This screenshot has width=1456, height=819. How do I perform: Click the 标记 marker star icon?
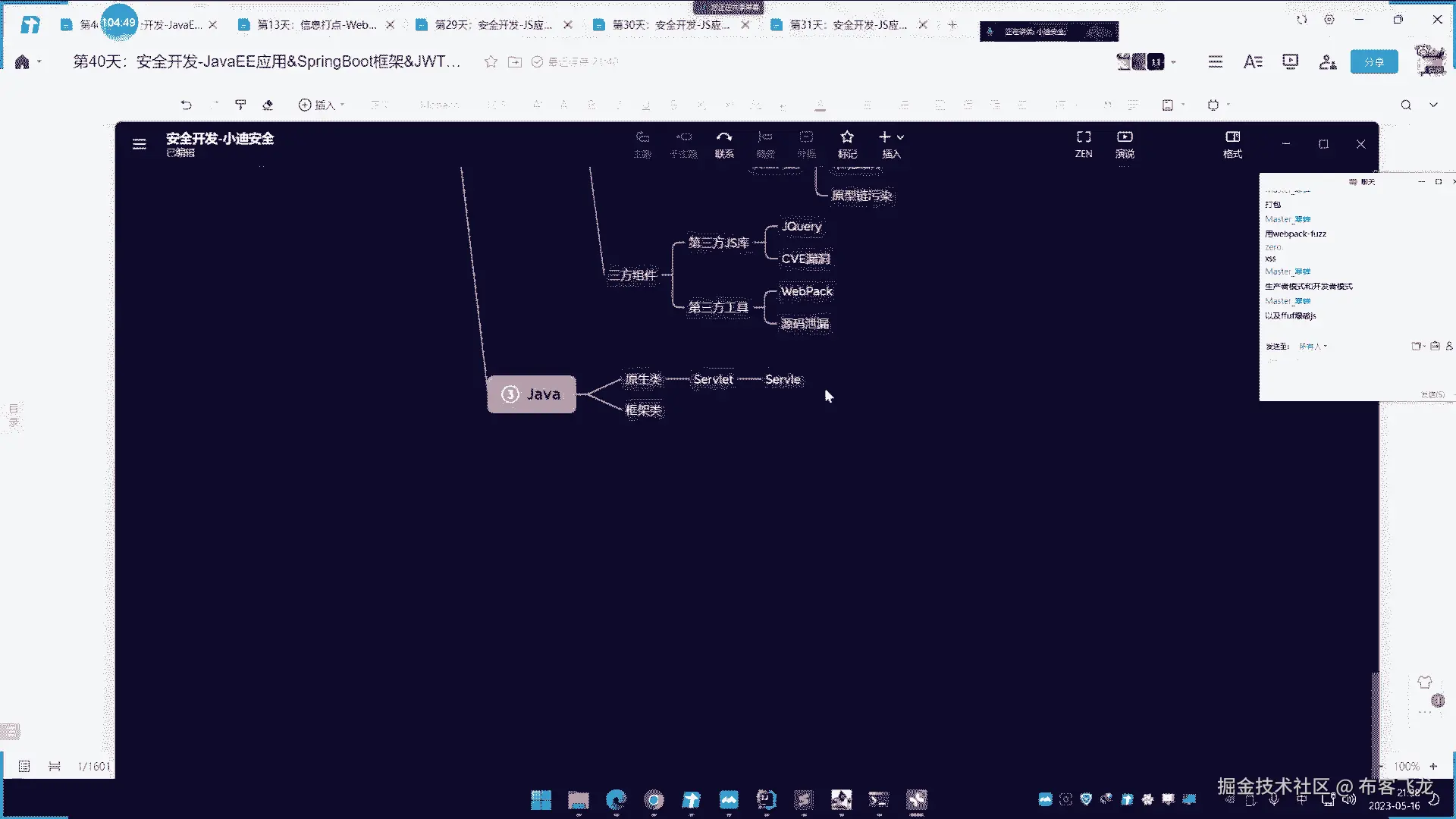coord(846,143)
